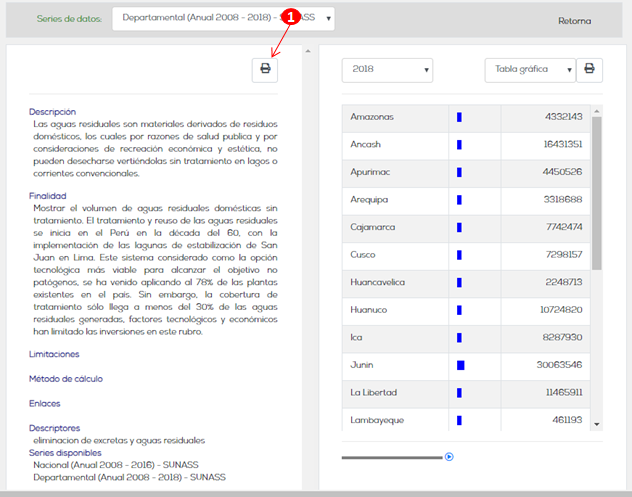This screenshot has width=632, height=497.
Task: Click the Ancash row label
Action: pyautogui.click(x=365, y=144)
